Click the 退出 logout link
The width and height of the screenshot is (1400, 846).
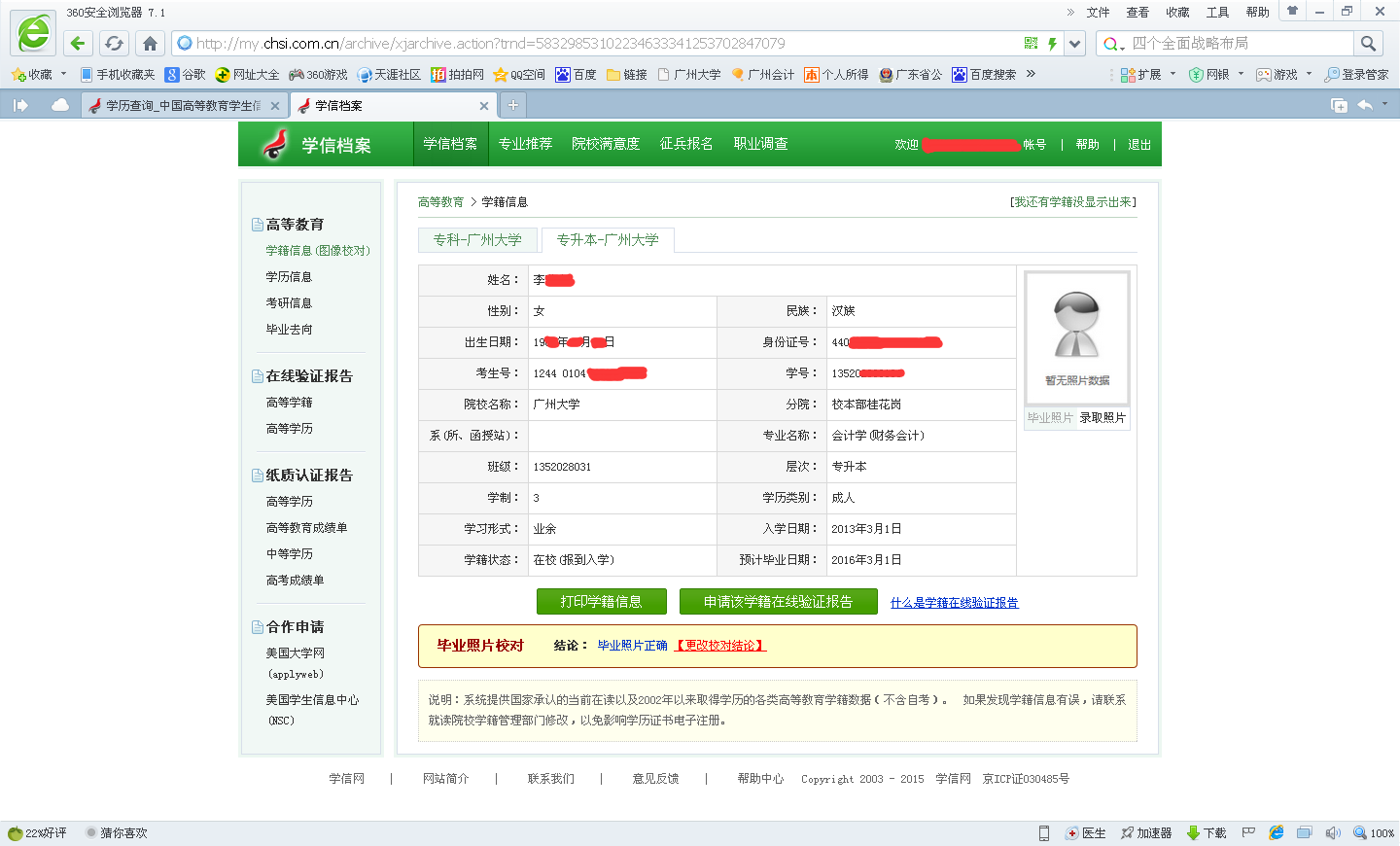coord(1139,145)
